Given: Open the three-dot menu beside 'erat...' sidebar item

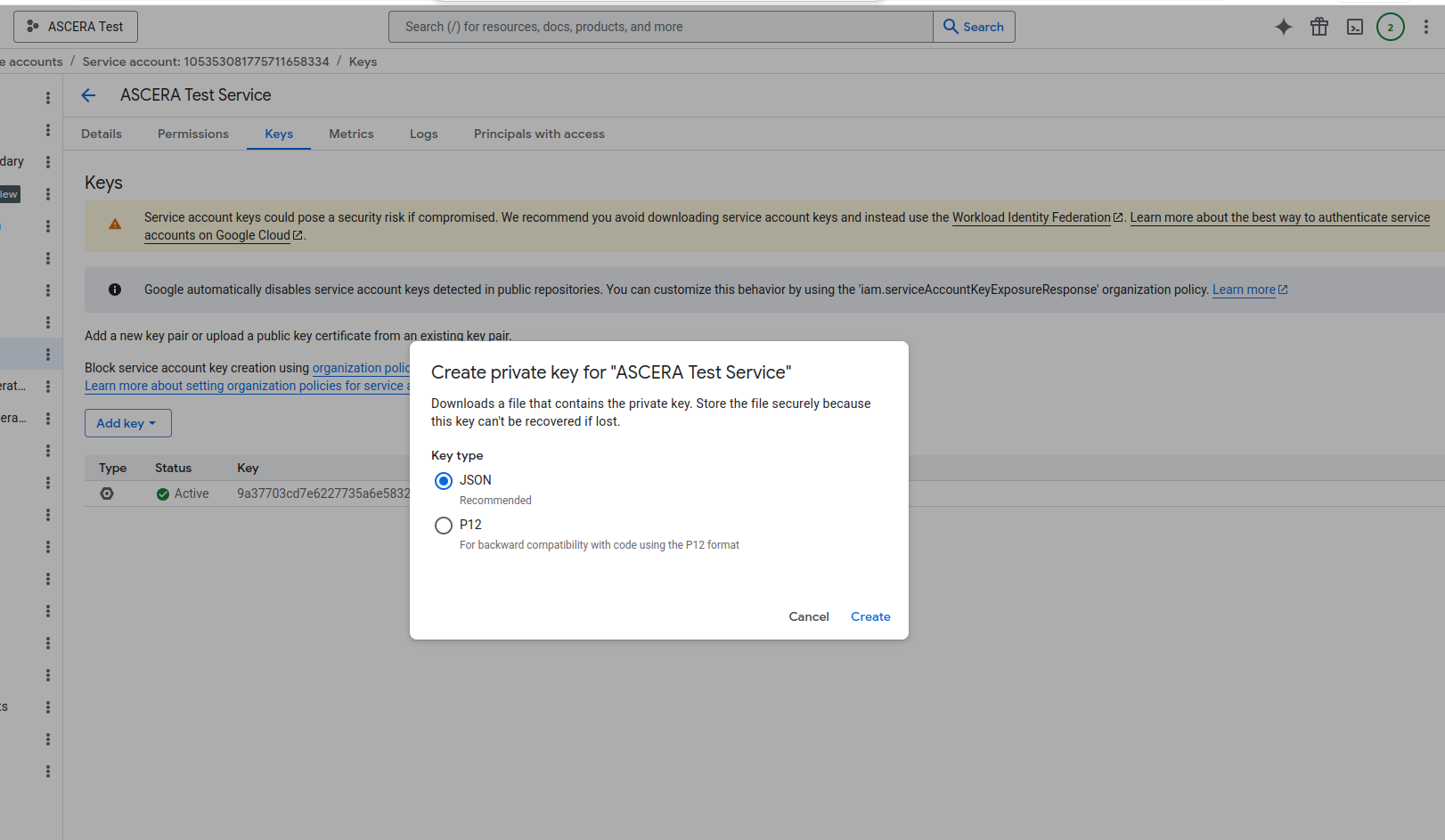Looking at the screenshot, I should (x=48, y=387).
